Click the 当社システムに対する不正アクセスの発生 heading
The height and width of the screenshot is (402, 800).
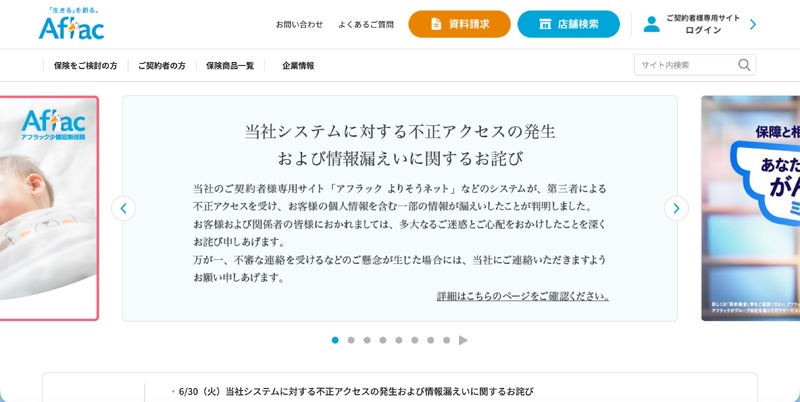[x=400, y=132]
